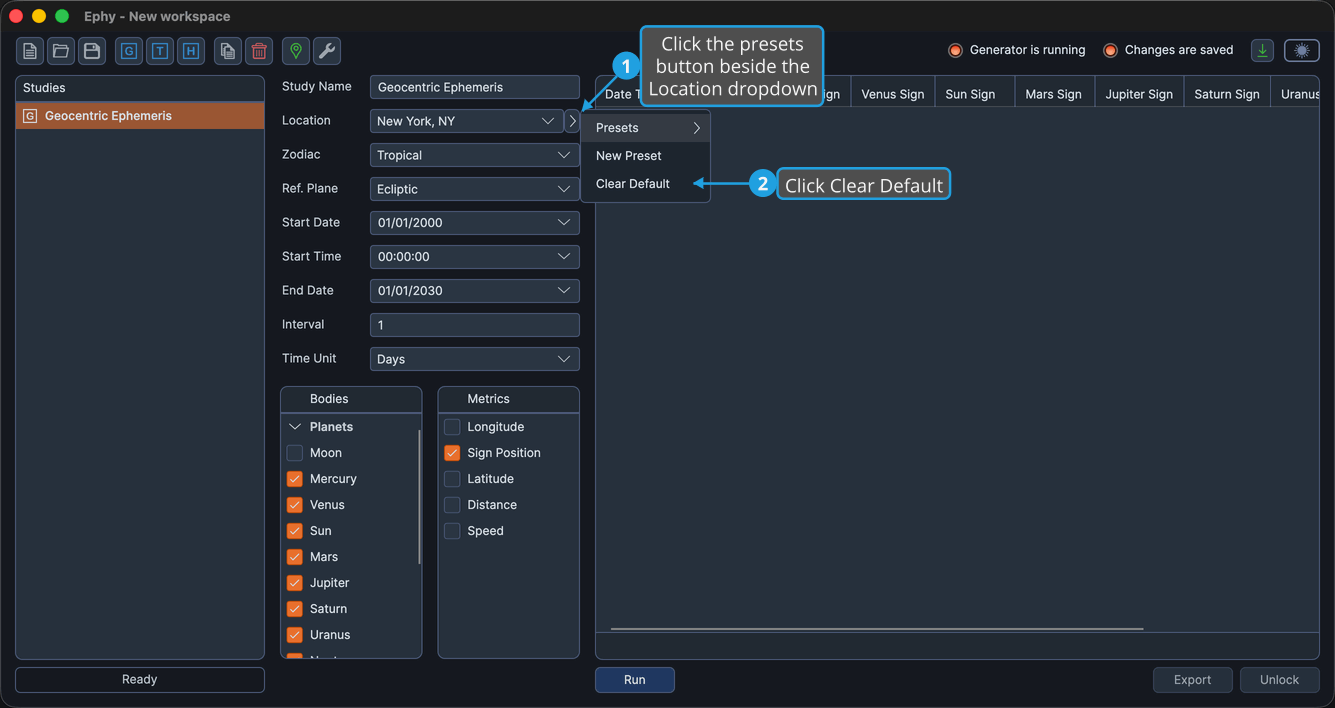Enable the Longitude metric
The image size is (1335, 708).
pos(452,427)
